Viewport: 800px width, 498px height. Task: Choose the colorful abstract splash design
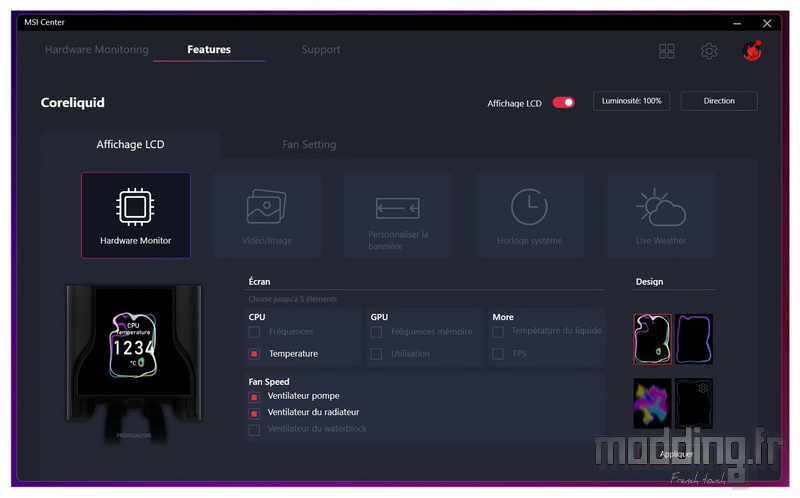point(653,403)
